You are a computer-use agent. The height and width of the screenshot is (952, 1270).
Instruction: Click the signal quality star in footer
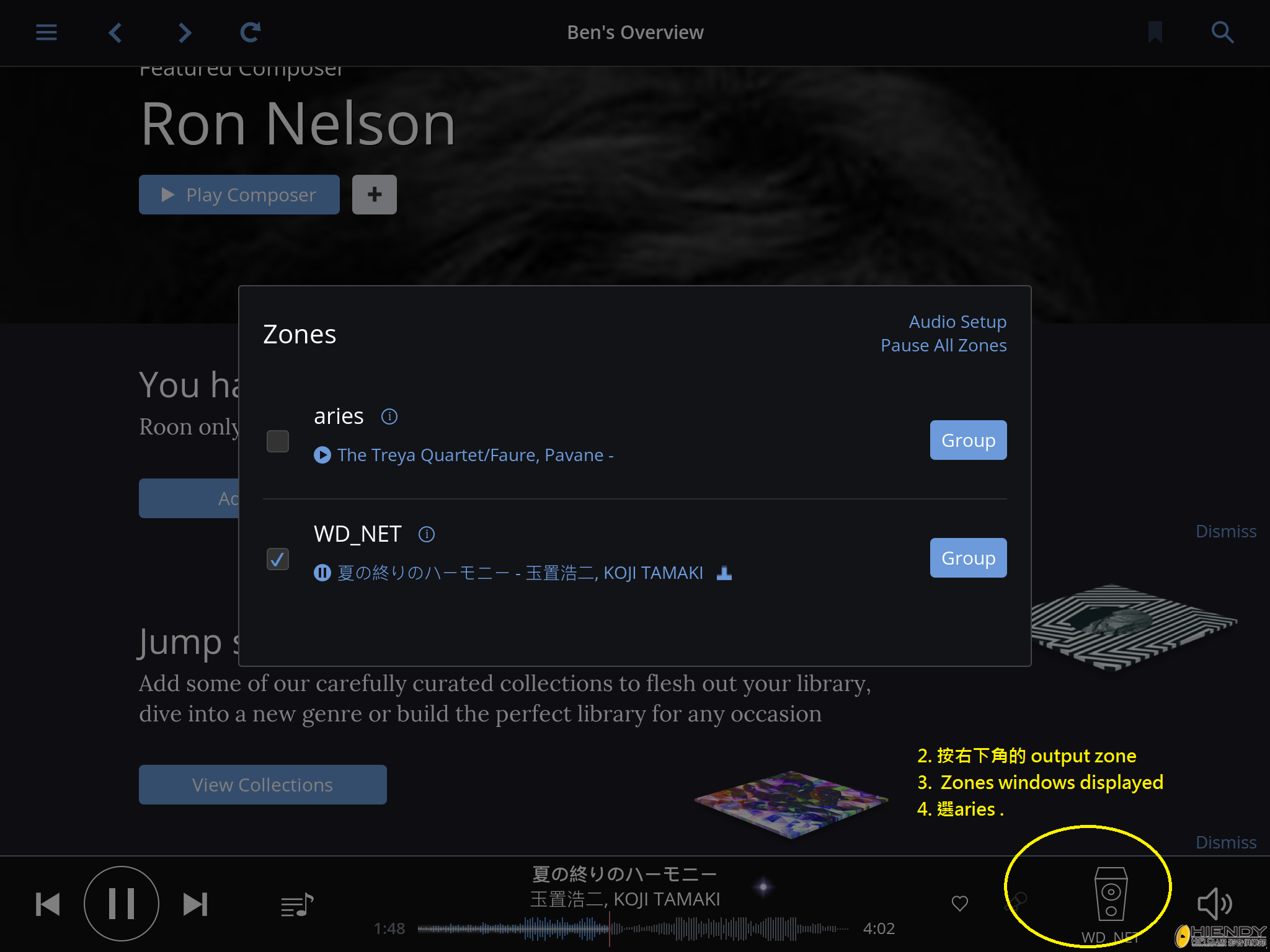click(x=763, y=887)
